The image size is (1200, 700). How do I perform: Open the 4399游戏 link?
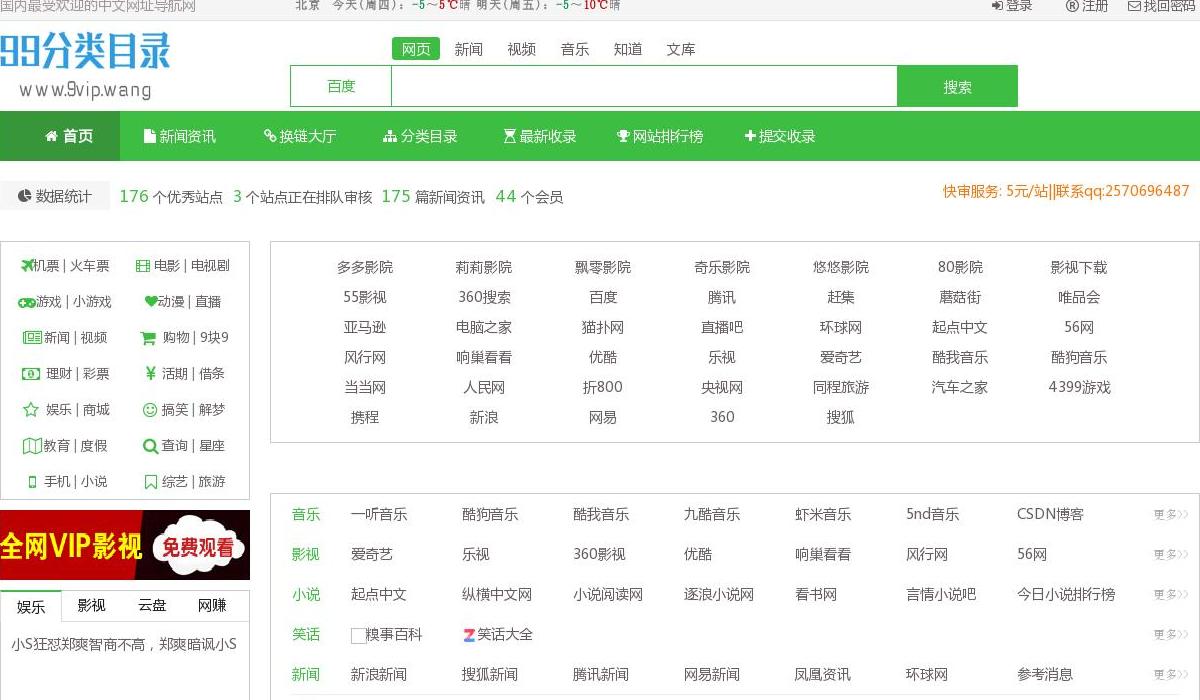pos(1079,387)
